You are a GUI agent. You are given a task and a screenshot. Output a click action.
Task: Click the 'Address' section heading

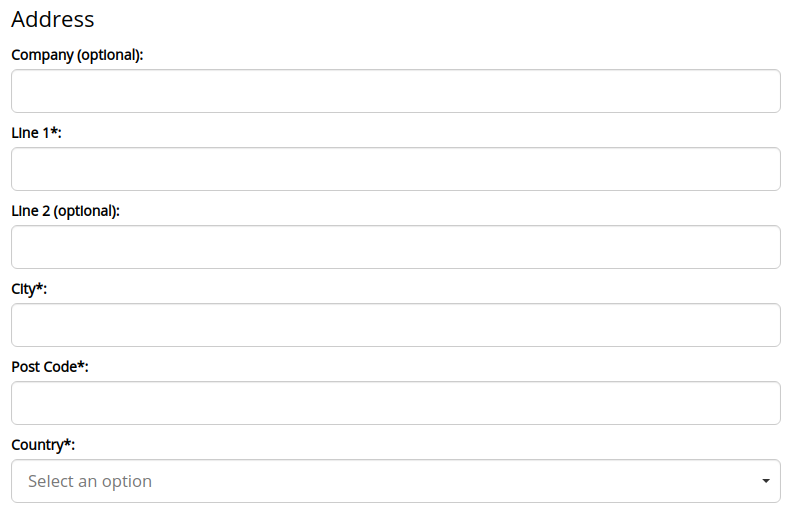tap(53, 19)
